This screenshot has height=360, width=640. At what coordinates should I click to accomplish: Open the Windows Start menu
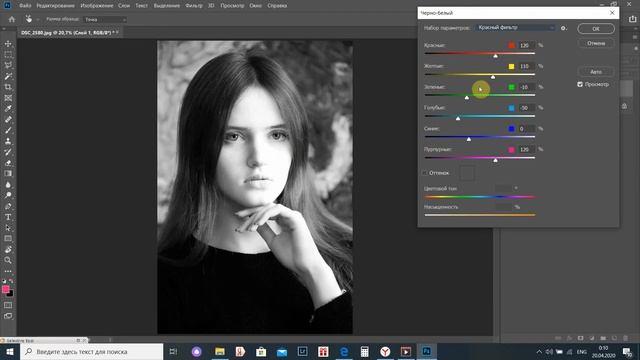(10, 351)
